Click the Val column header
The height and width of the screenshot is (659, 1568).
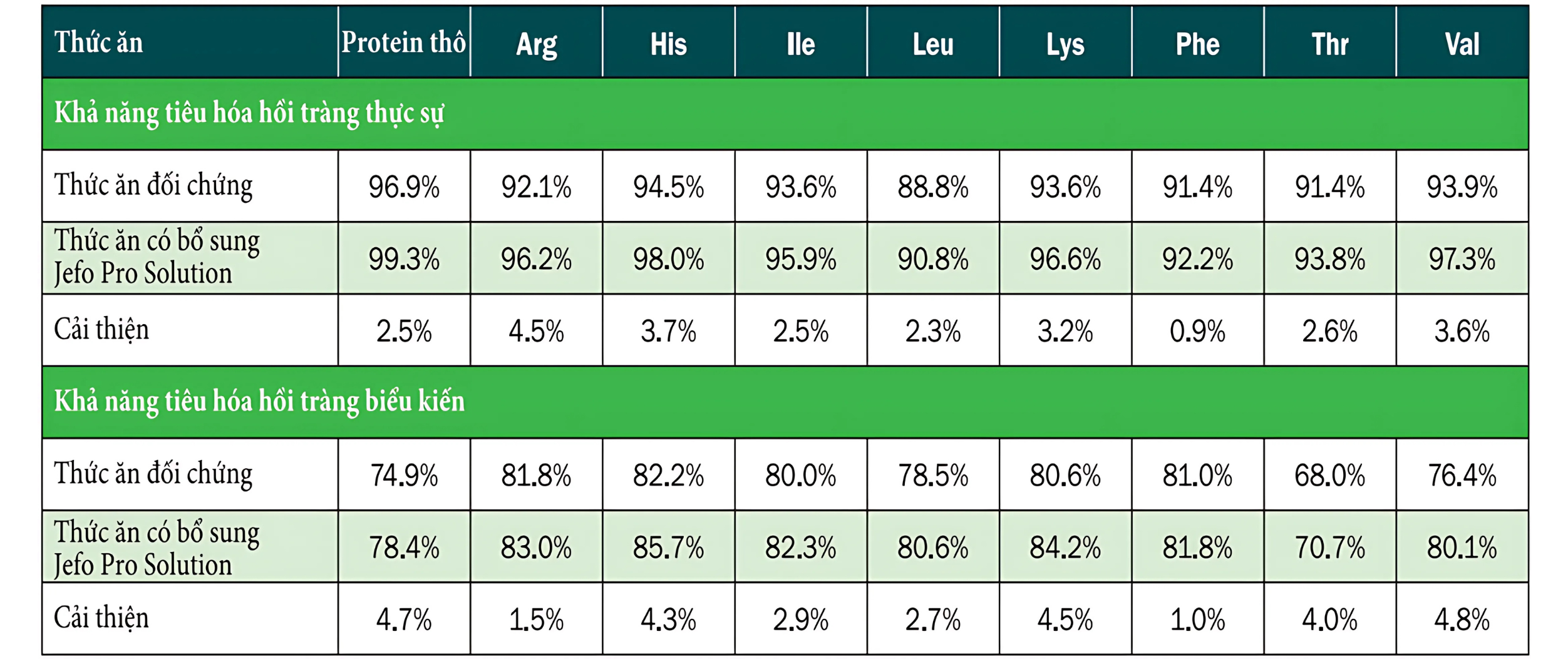[1462, 44]
